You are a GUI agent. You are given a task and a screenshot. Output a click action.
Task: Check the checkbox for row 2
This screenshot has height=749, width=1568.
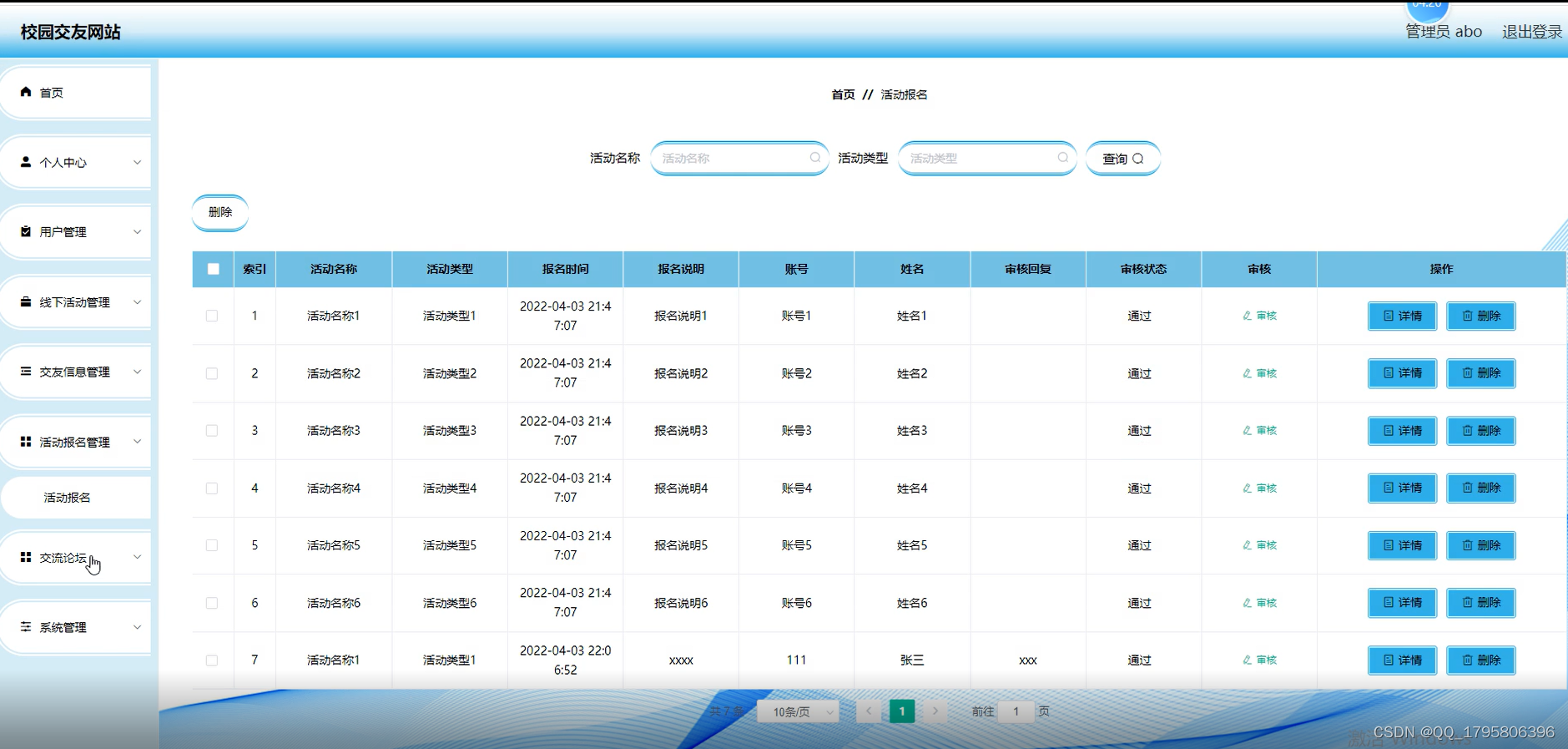tap(212, 373)
